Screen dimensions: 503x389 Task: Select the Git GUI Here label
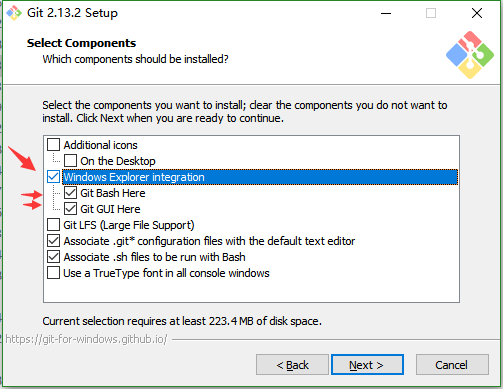tap(110, 209)
